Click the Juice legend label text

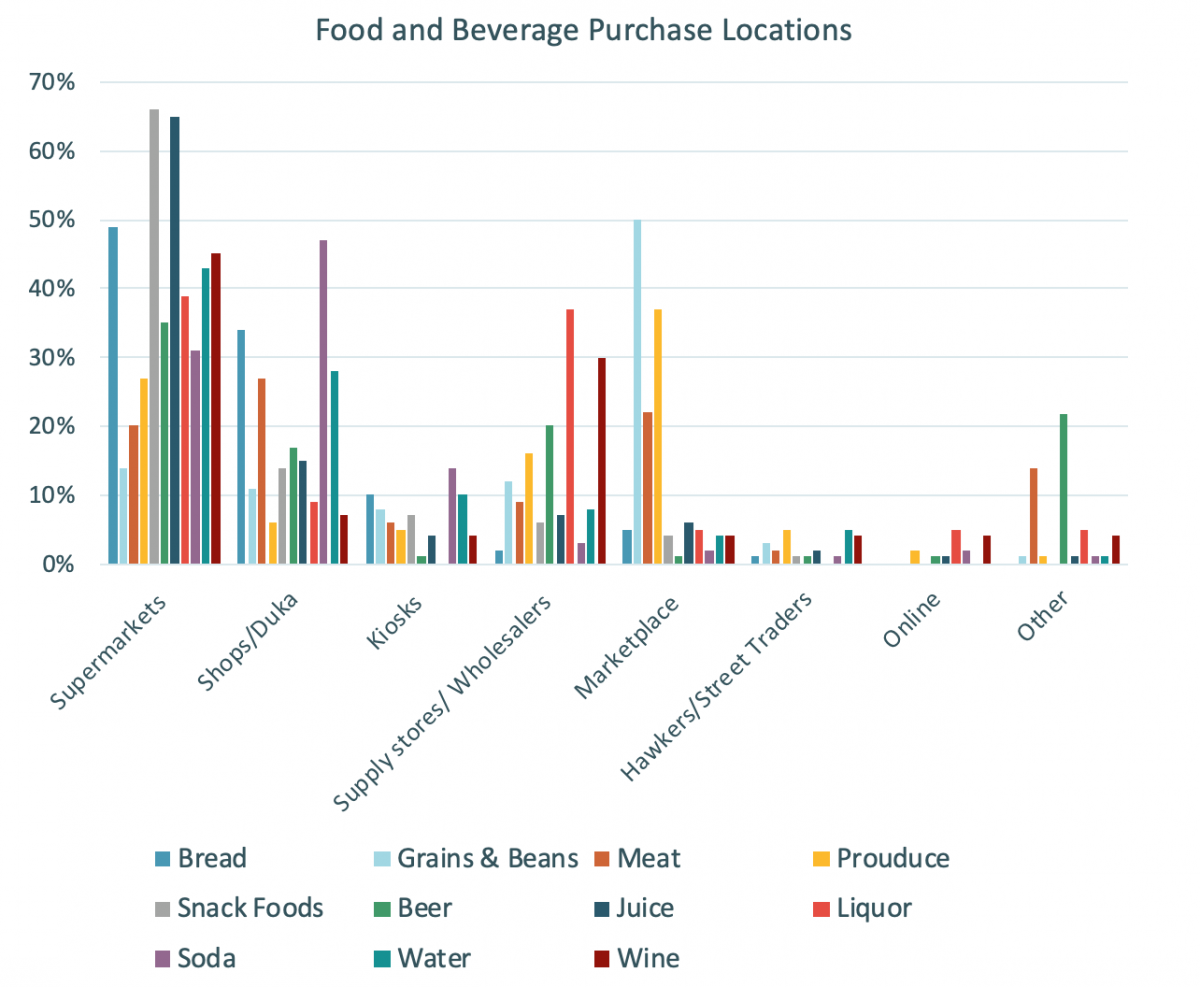click(645, 908)
